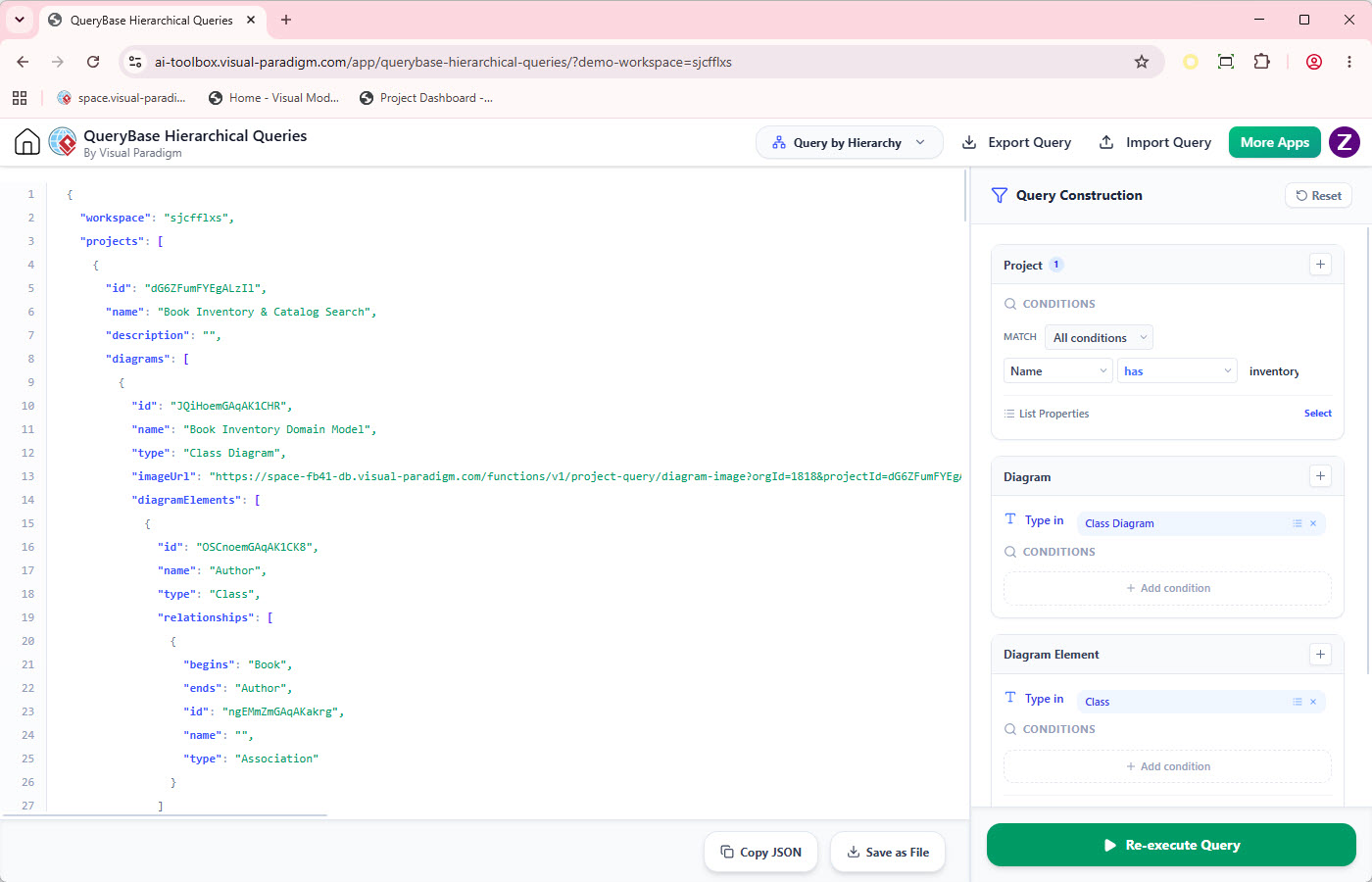
Task: Open space.visual-paradi... bookmark
Action: (122, 98)
